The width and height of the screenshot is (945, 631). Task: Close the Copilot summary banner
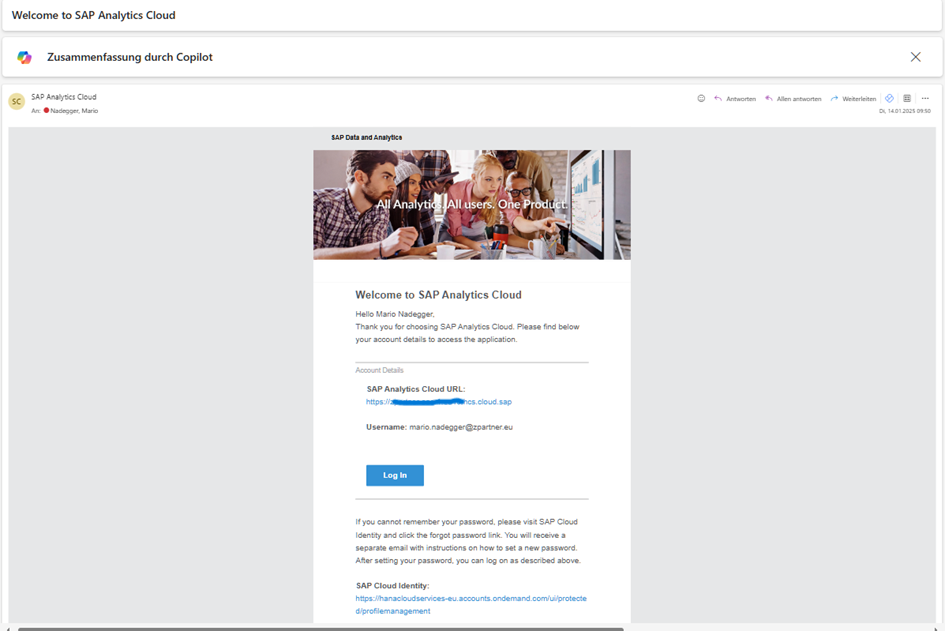[x=915, y=57]
